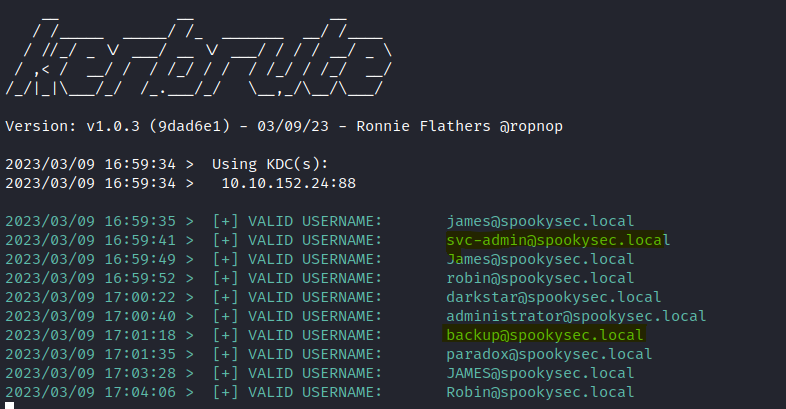This screenshot has width=786, height=409.
Task: Click timestamp 16:59:52
Action: coord(140,278)
